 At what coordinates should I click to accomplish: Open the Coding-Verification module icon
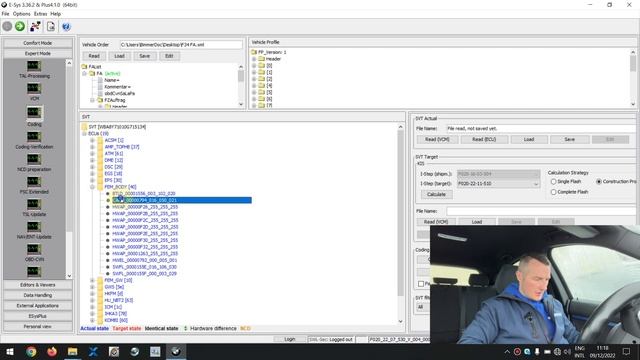pos(34,136)
